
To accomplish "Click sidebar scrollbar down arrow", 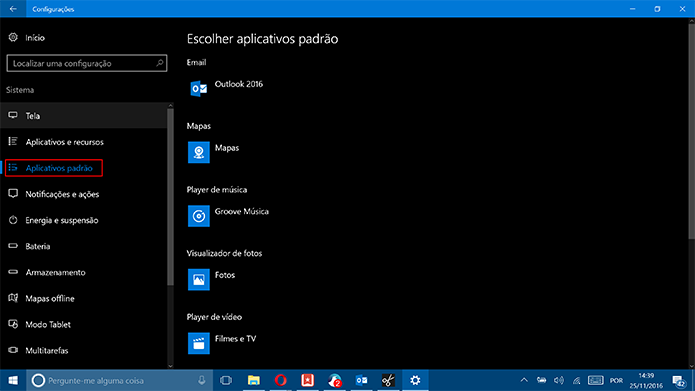I will point(170,366).
